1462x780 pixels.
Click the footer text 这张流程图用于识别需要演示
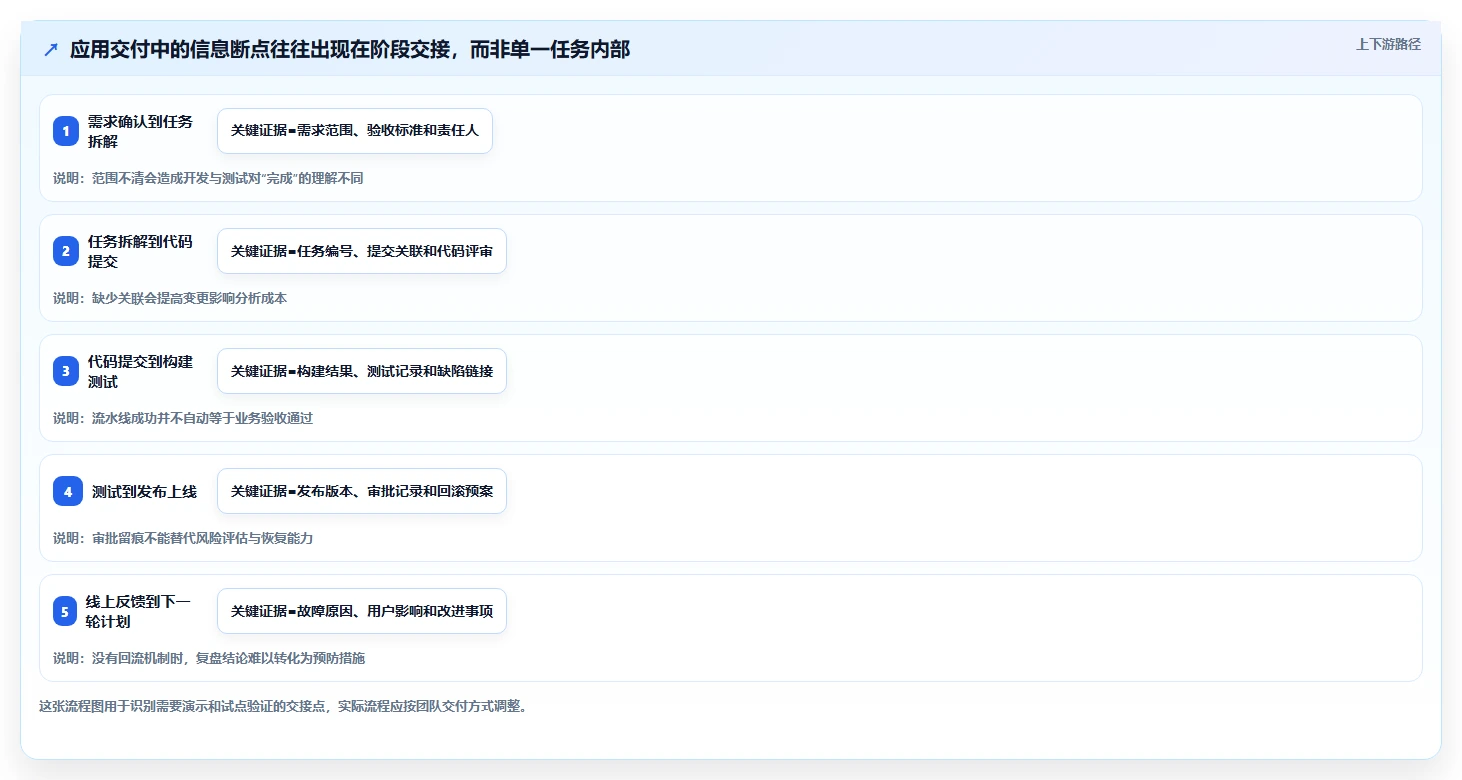pos(283,706)
